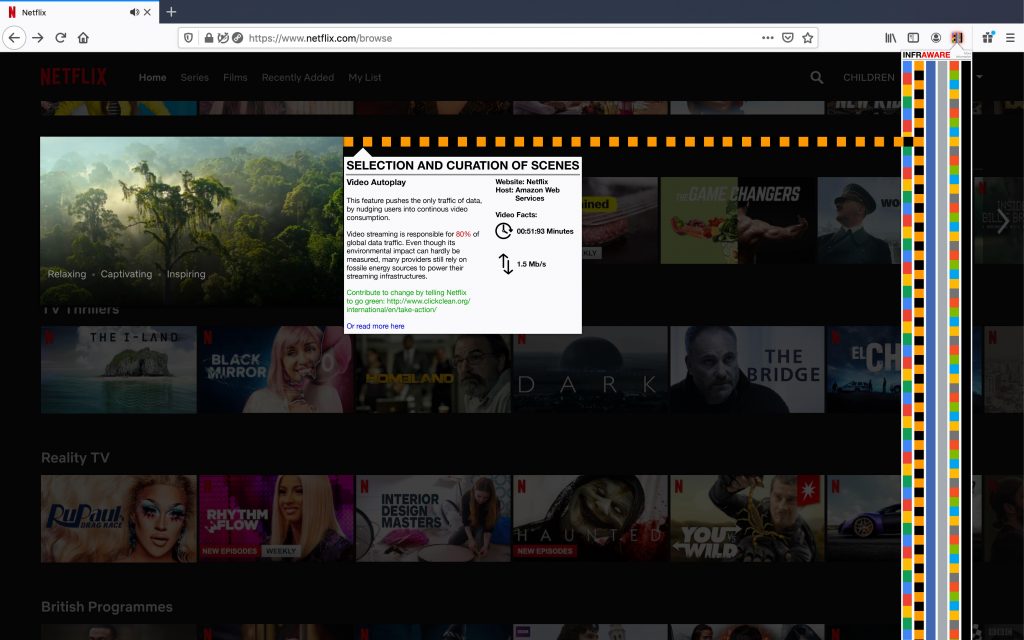Click the browser forward arrow
The width and height of the screenshot is (1024, 640).
point(38,38)
